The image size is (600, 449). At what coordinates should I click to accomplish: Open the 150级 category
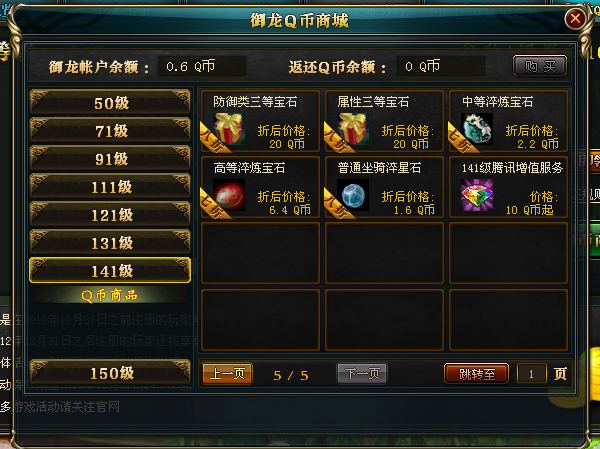coord(110,373)
